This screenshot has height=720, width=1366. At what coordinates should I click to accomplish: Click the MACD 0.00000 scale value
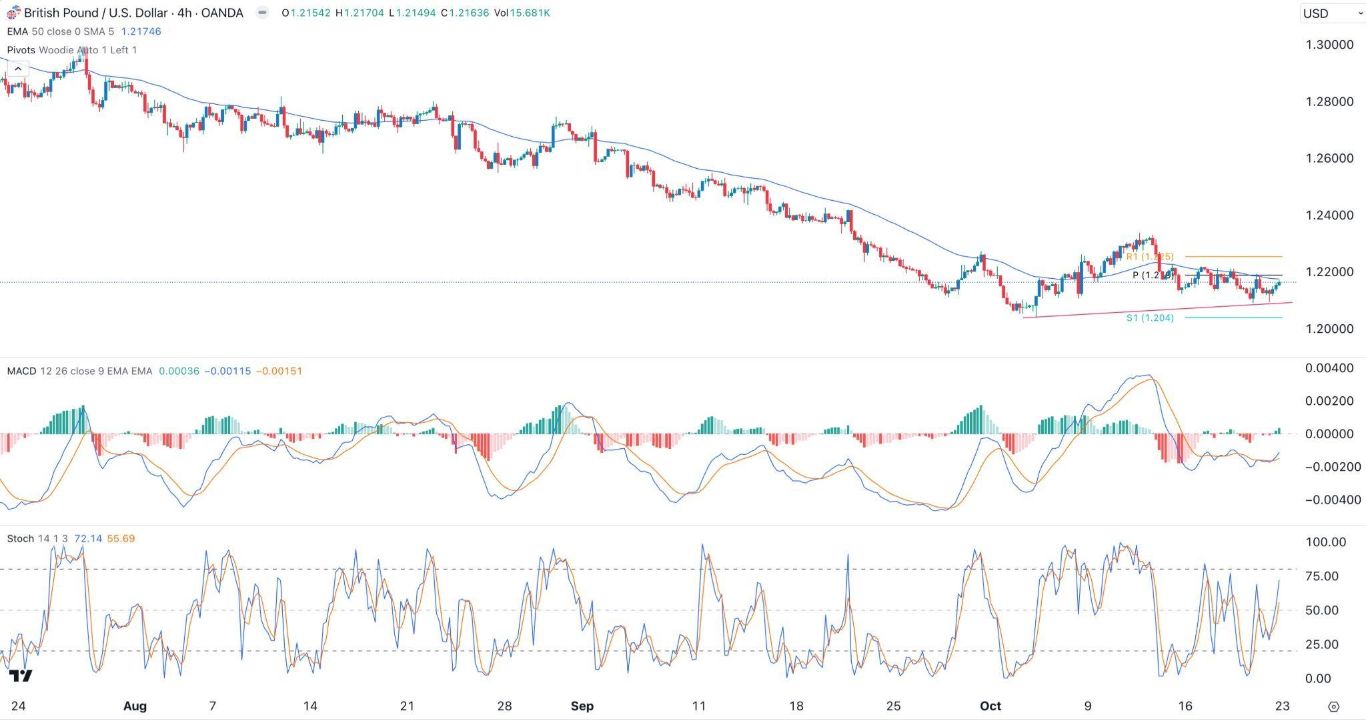coord(1330,434)
